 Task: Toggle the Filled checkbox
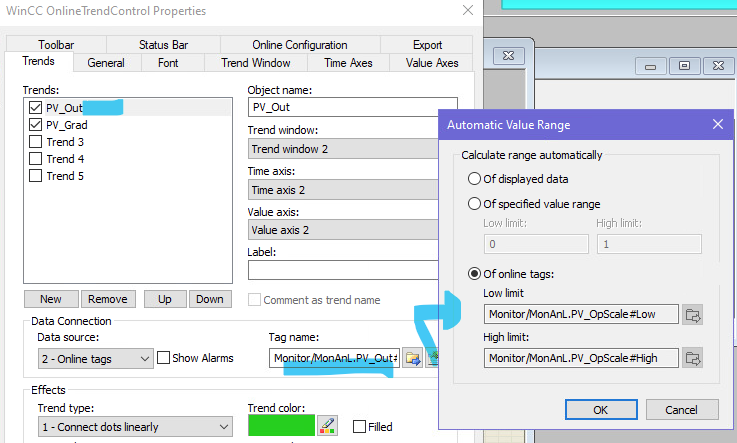pyautogui.click(x=359, y=427)
